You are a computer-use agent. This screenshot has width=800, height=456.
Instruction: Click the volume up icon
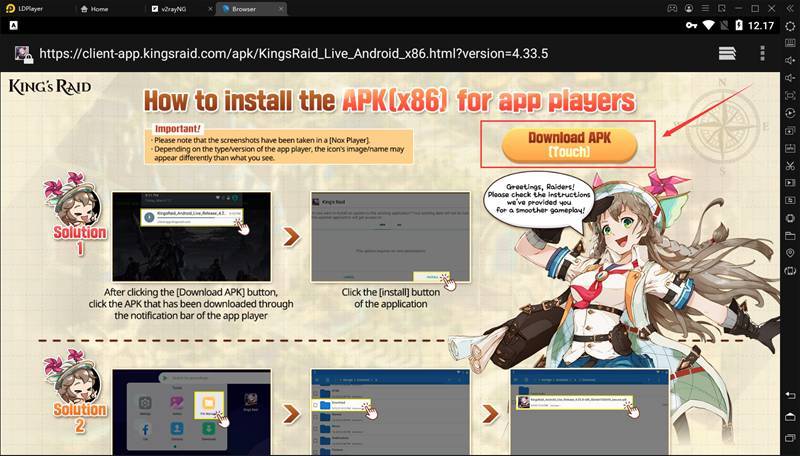790,60
